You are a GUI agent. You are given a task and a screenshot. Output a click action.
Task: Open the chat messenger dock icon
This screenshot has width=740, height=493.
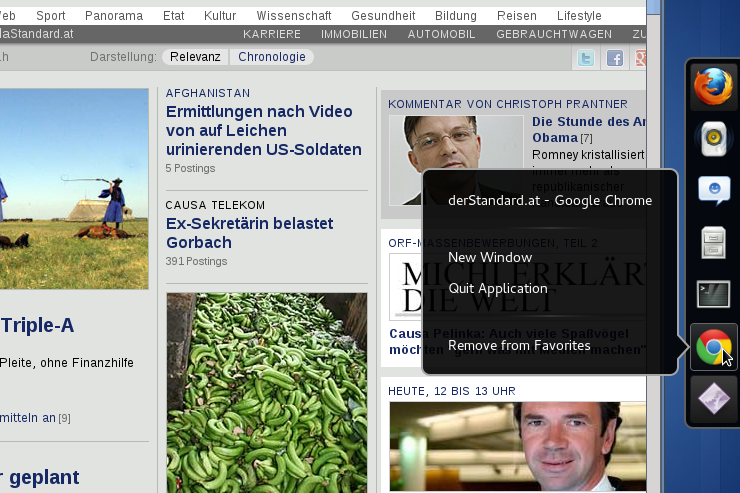tap(713, 190)
